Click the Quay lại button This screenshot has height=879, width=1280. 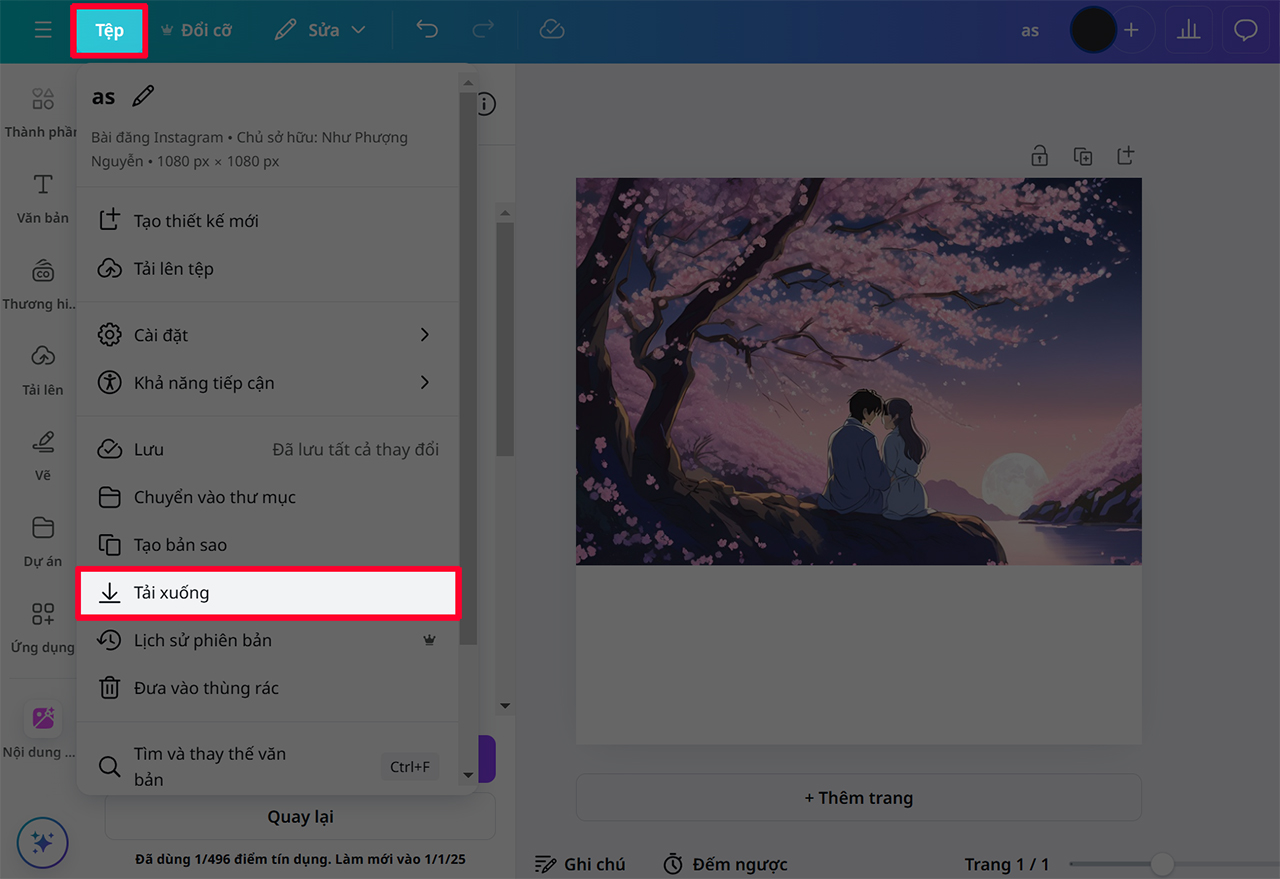point(300,817)
